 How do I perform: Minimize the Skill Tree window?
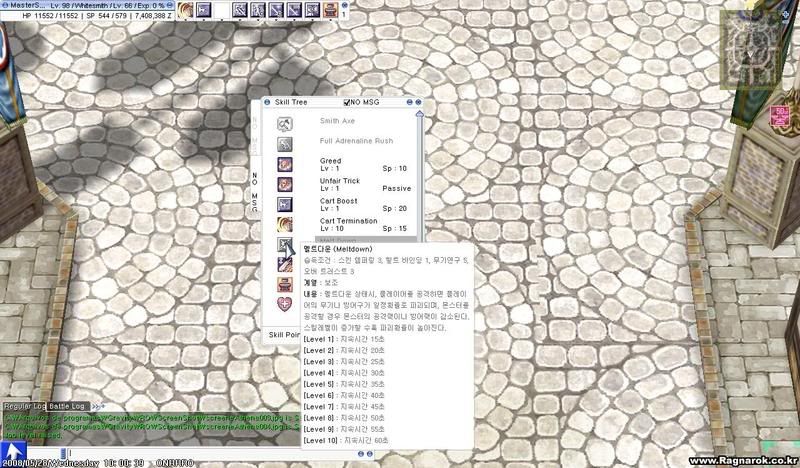[409, 102]
